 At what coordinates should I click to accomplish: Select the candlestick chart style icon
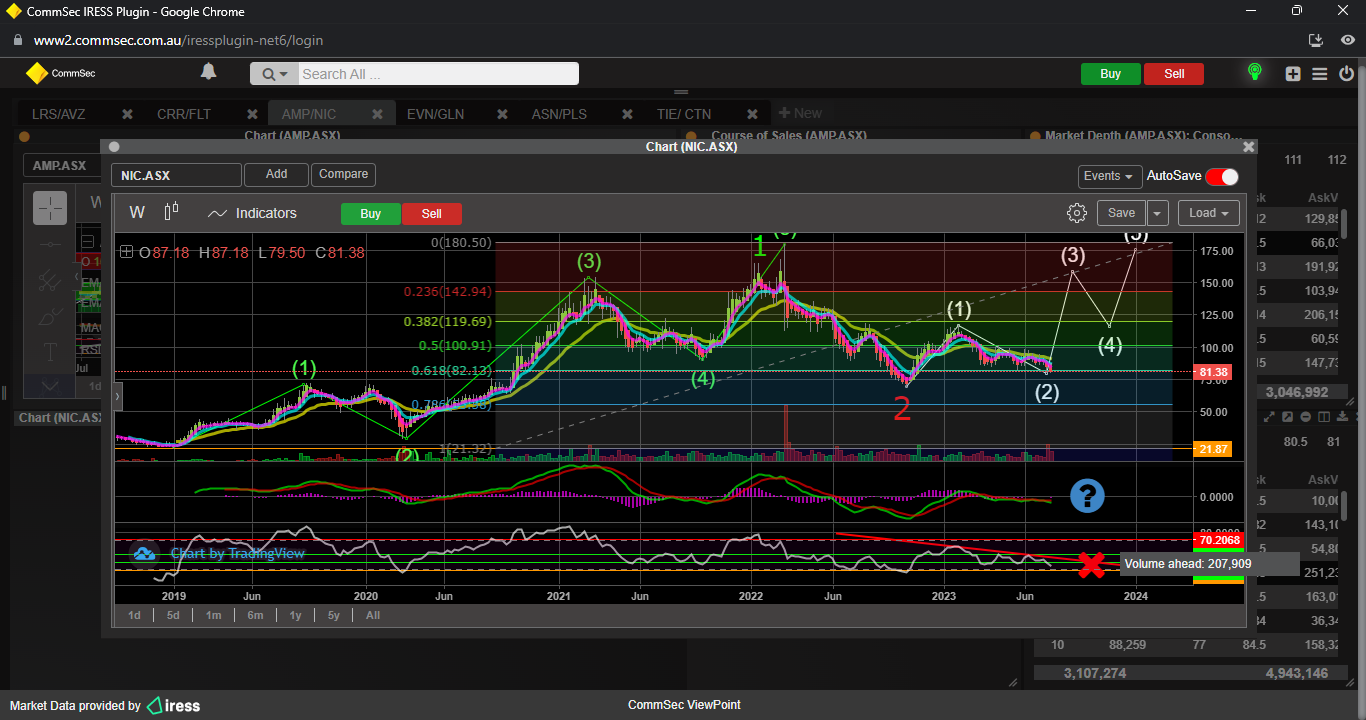(171, 212)
